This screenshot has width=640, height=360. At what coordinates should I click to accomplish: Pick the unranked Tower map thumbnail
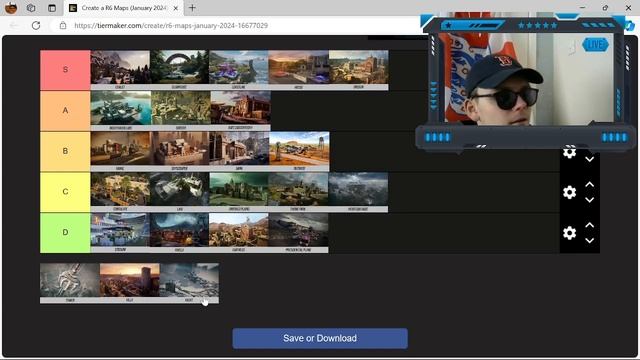pyautogui.click(x=70, y=283)
